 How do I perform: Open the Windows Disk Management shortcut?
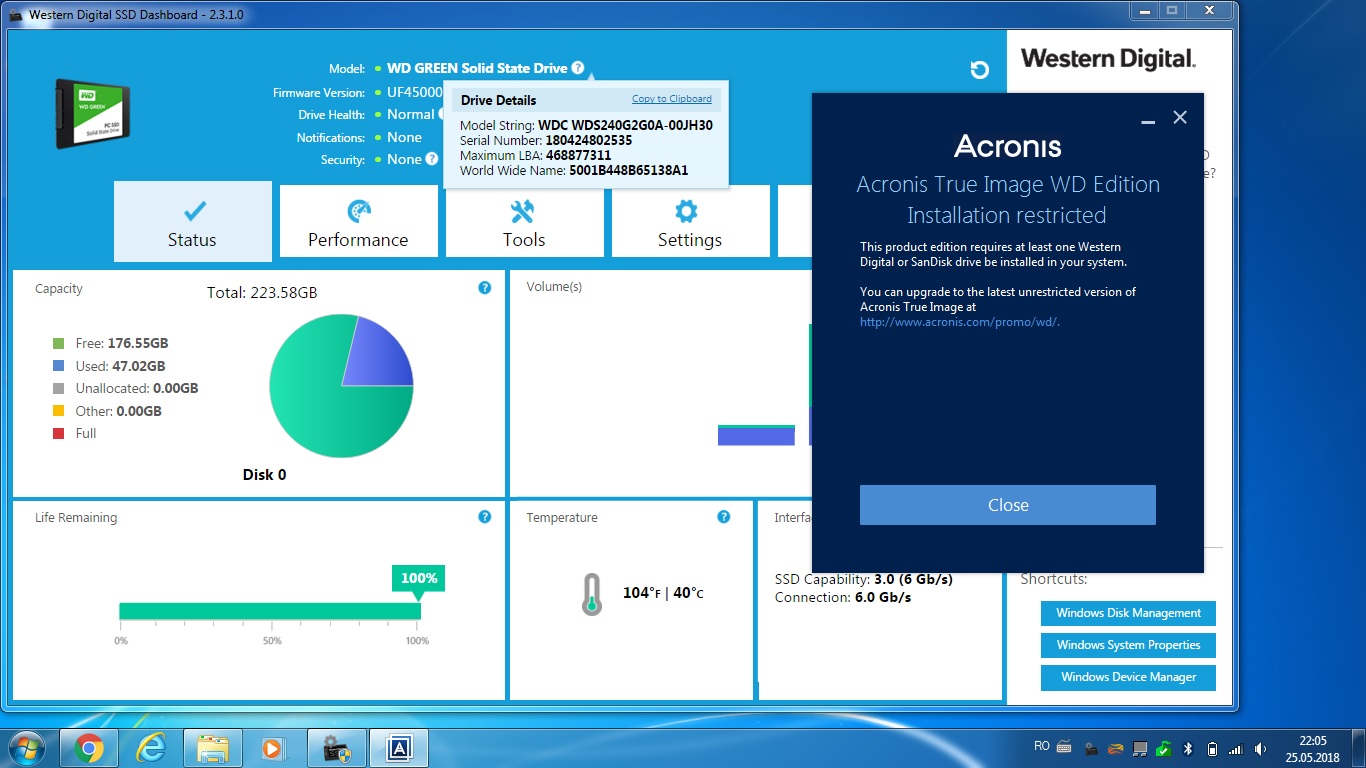[x=1129, y=613]
